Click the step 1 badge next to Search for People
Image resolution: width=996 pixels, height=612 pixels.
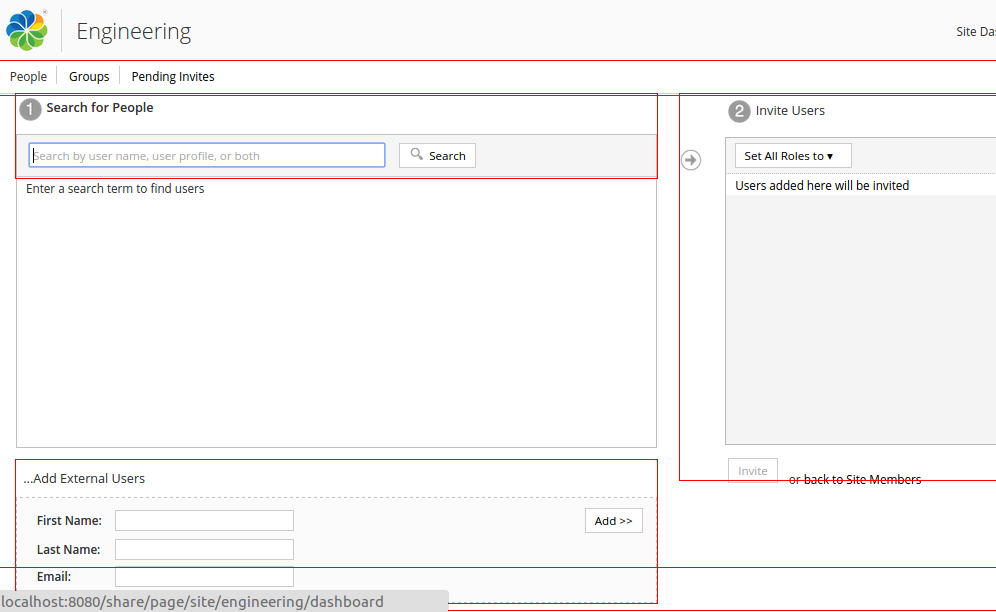click(x=30, y=109)
